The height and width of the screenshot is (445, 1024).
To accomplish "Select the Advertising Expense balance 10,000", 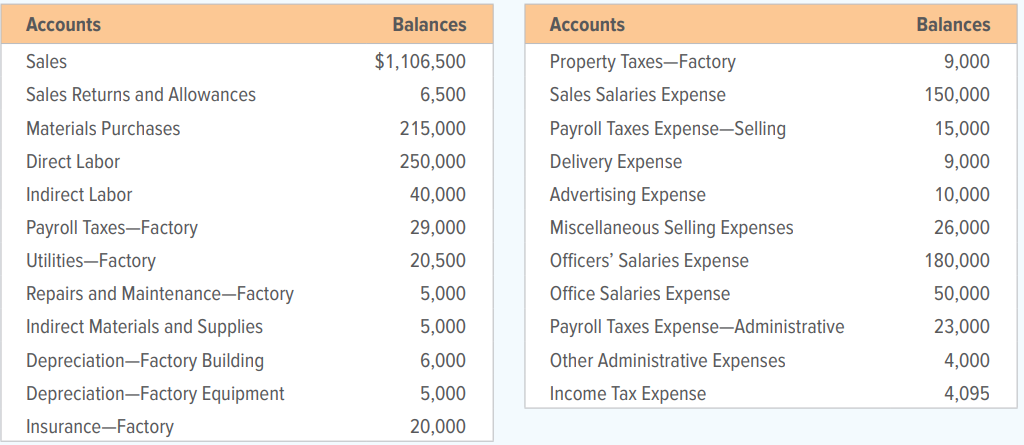I will pos(961,195).
